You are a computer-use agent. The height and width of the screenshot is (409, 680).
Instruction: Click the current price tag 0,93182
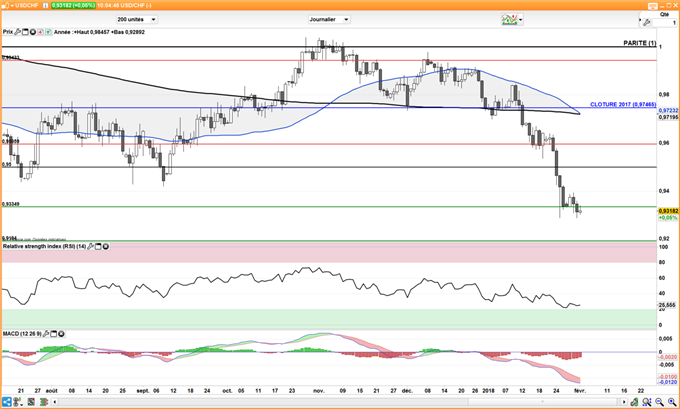(668, 211)
